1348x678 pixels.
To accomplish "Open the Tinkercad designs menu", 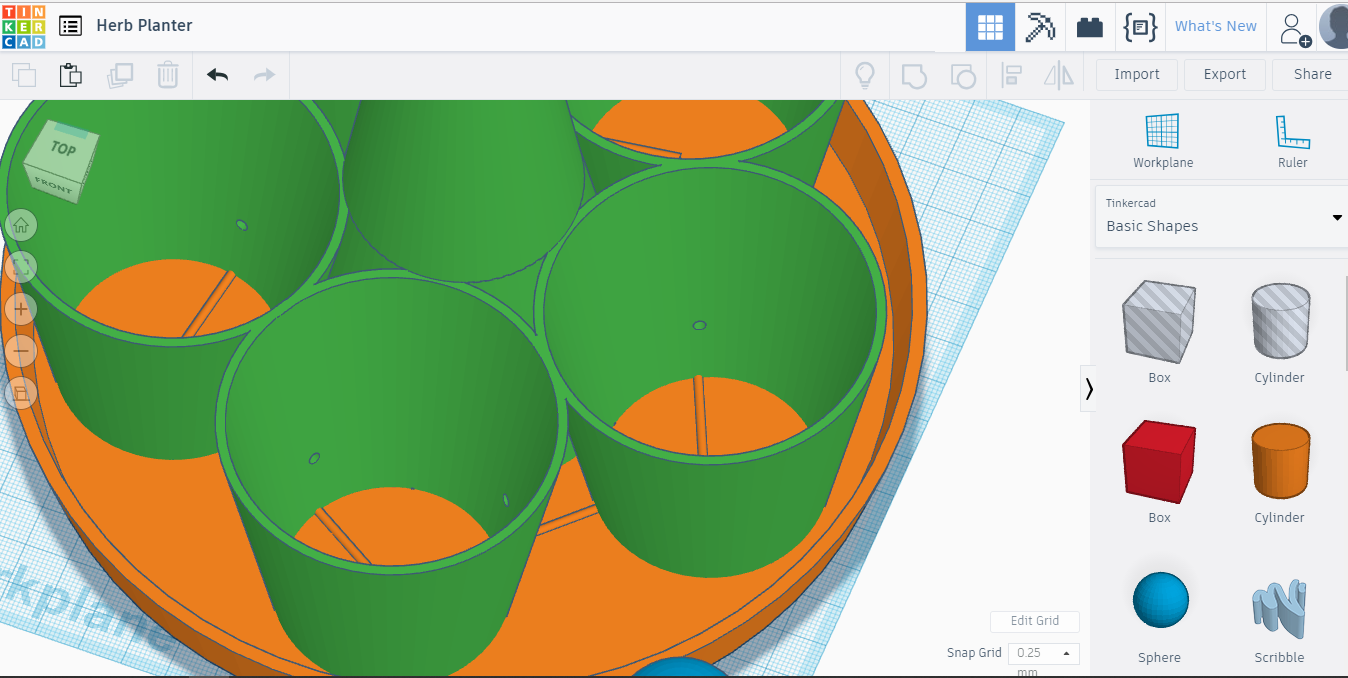I will pyautogui.click(x=70, y=26).
